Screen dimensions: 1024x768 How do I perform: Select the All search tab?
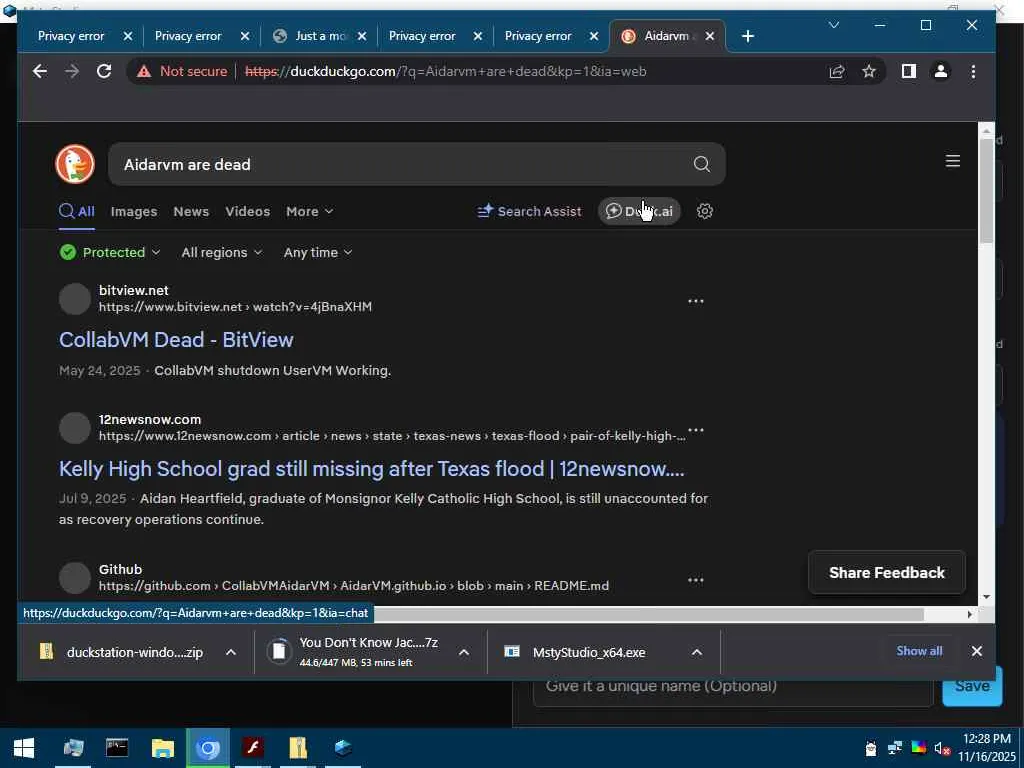point(77,211)
